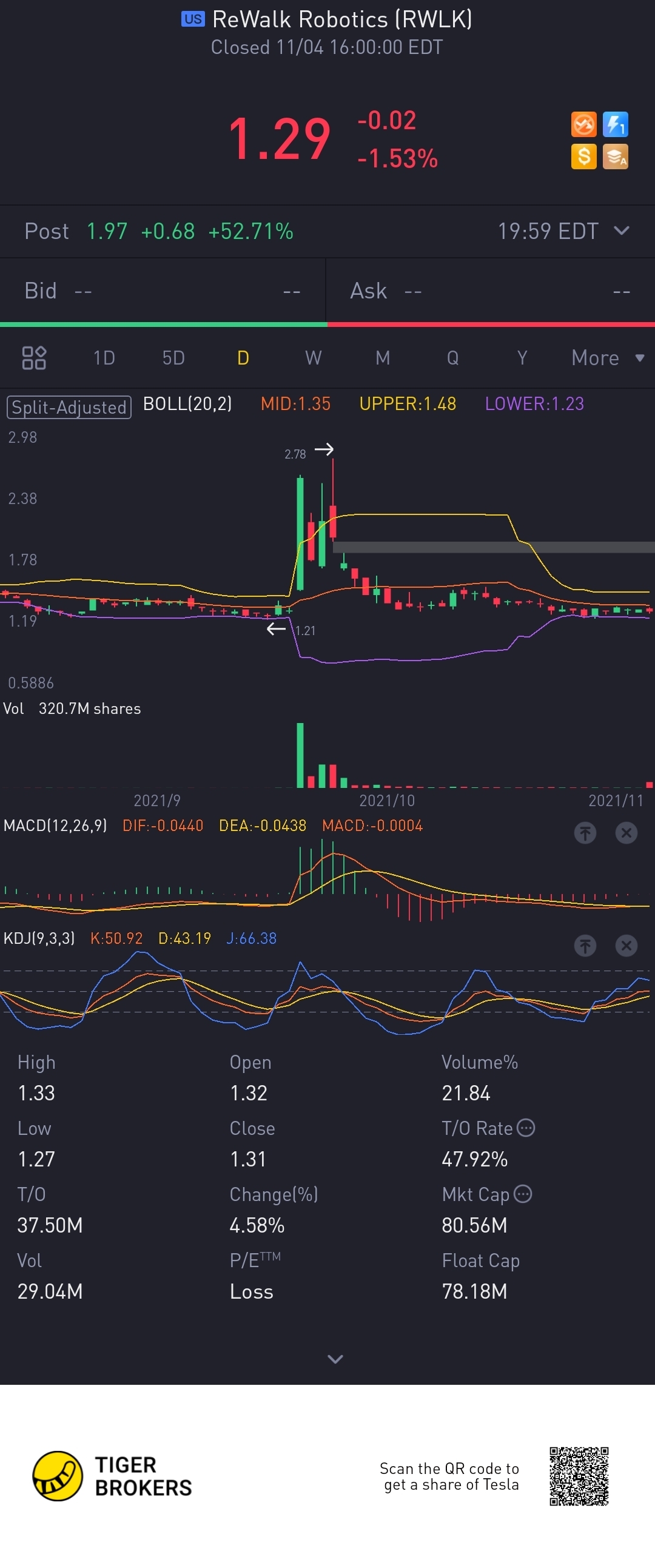
Task: Tap the Vol 320.7M shares label
Action: tap(72, 708)
